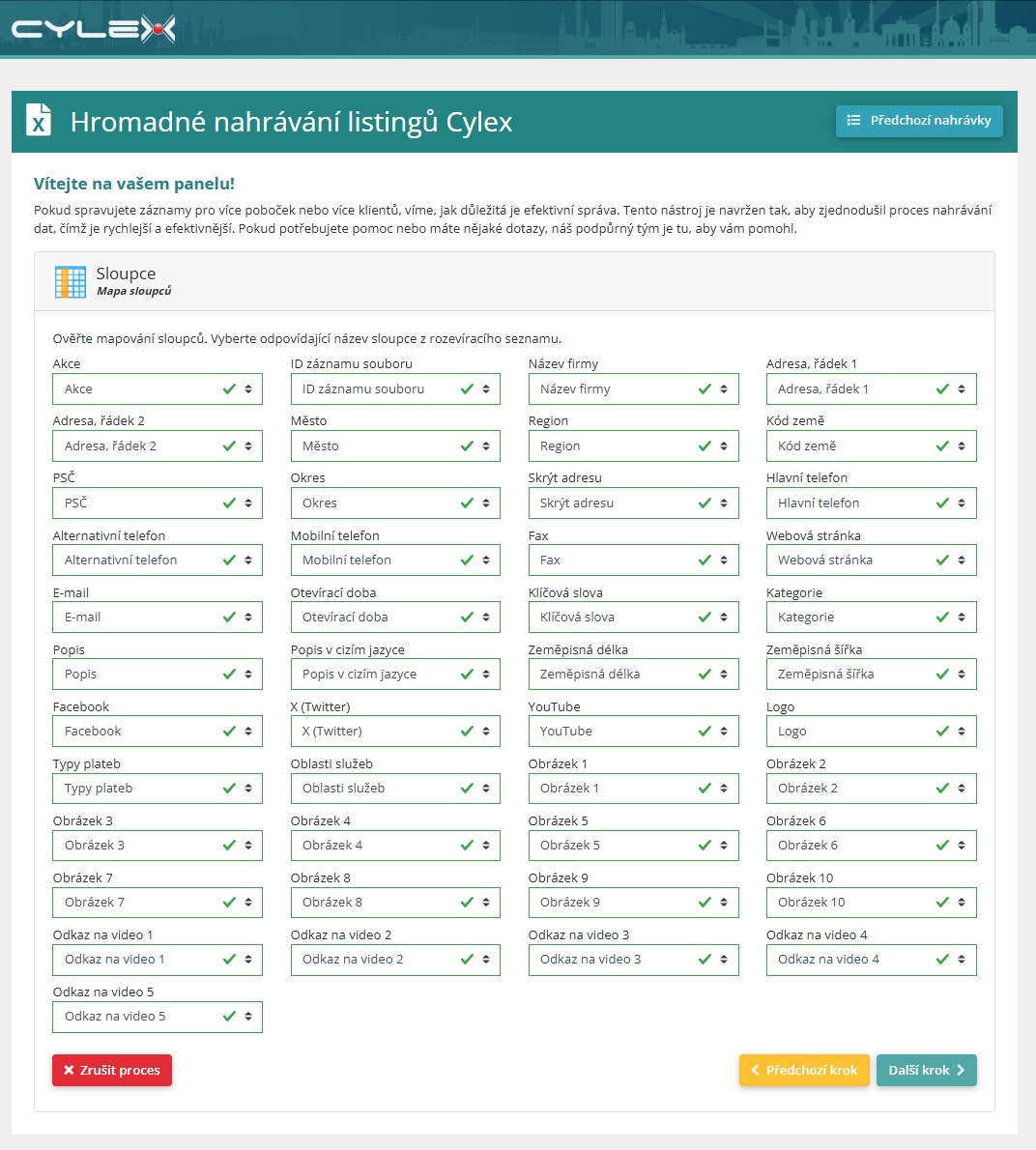
Task: Select the Obrázek 10 mapping dropdown
Action: (x=871, y=902)
